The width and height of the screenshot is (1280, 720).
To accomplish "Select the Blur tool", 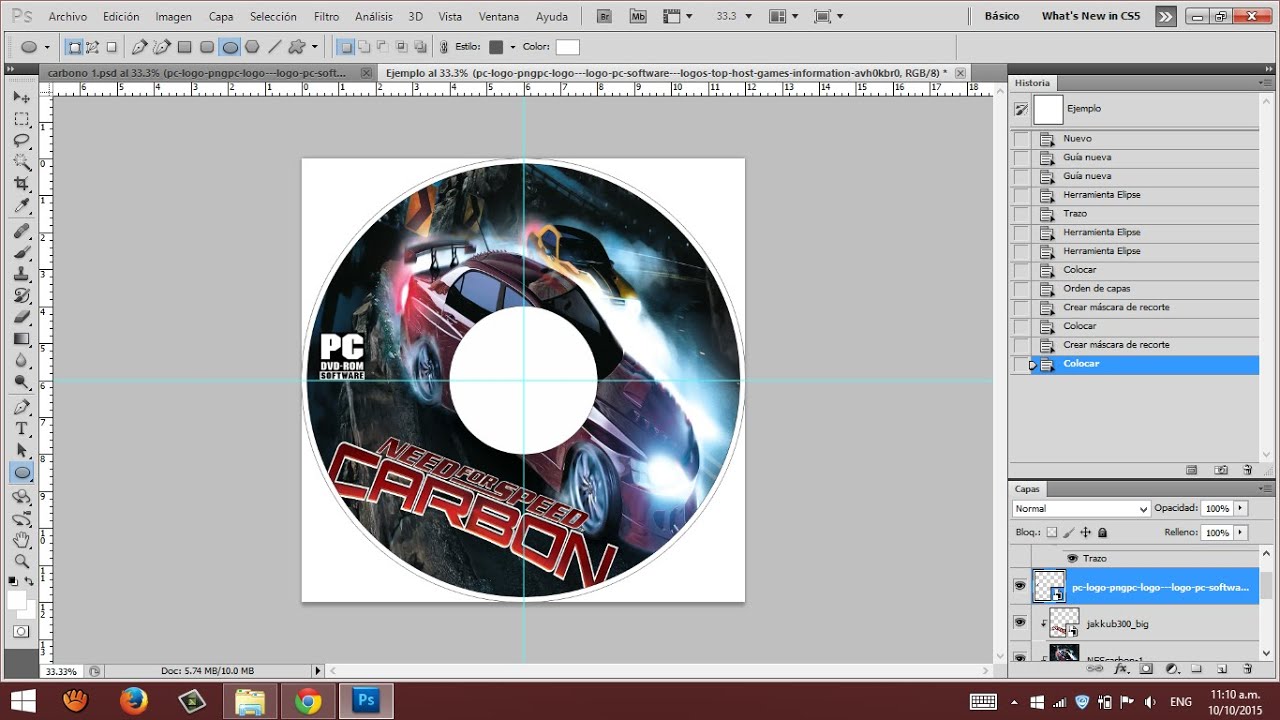I will 21,360.
